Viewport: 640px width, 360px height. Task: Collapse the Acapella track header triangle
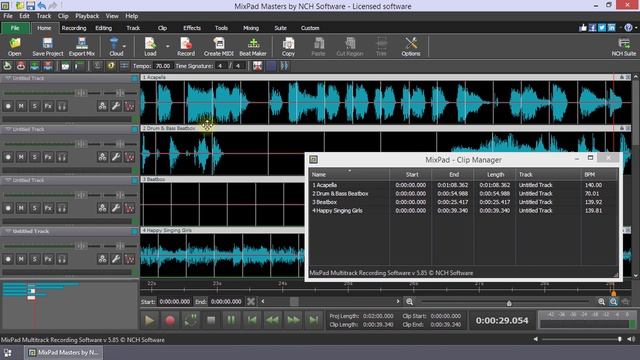pyautogui.click(x=7, y=78)
